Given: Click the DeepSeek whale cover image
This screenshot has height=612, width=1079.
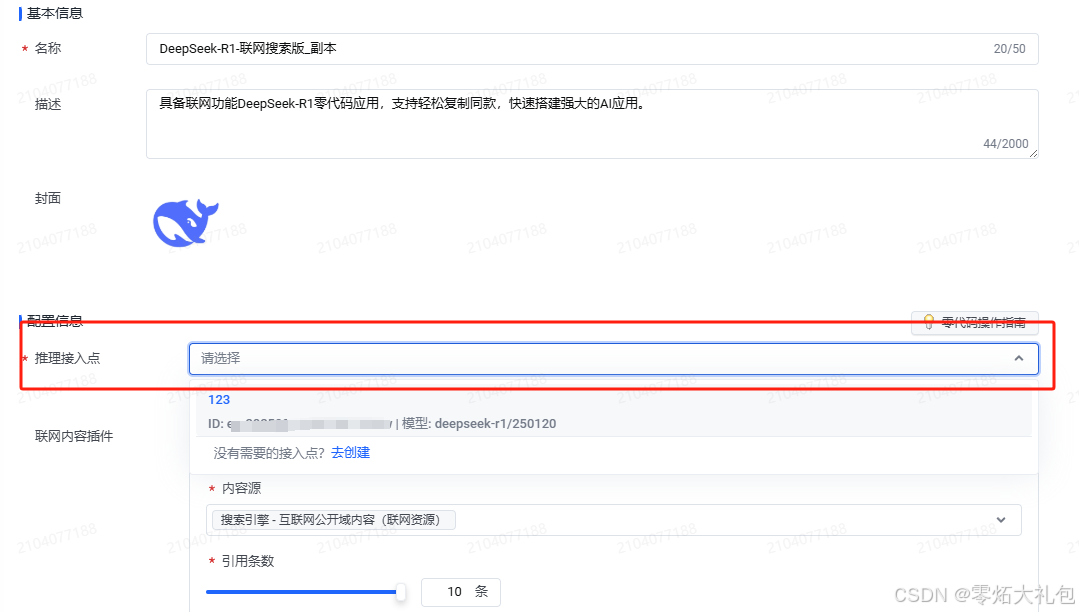Looking at the screenshot, I should click(185, 223).
